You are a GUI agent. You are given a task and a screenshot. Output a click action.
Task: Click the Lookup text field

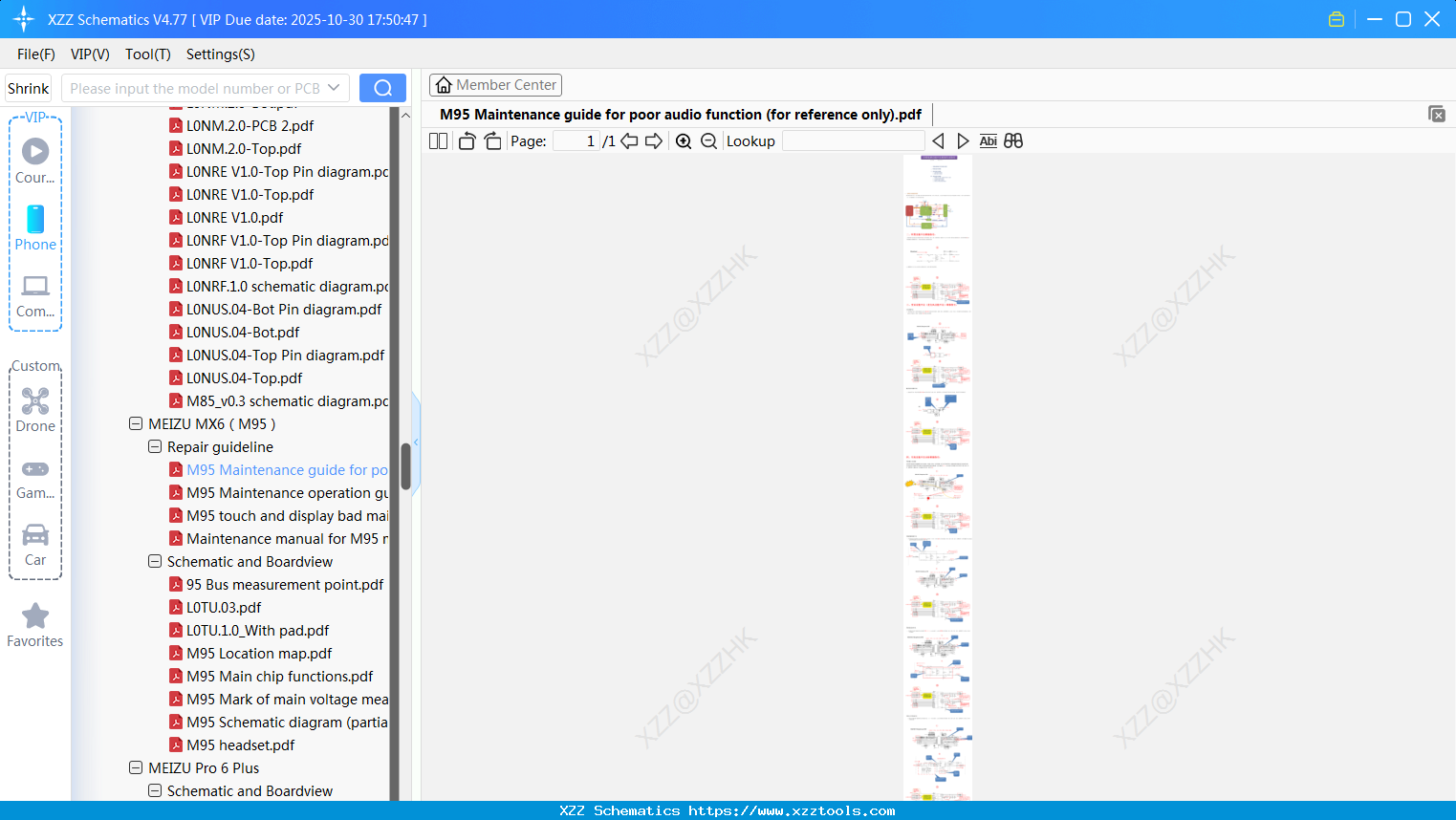[x=854, y=141]
